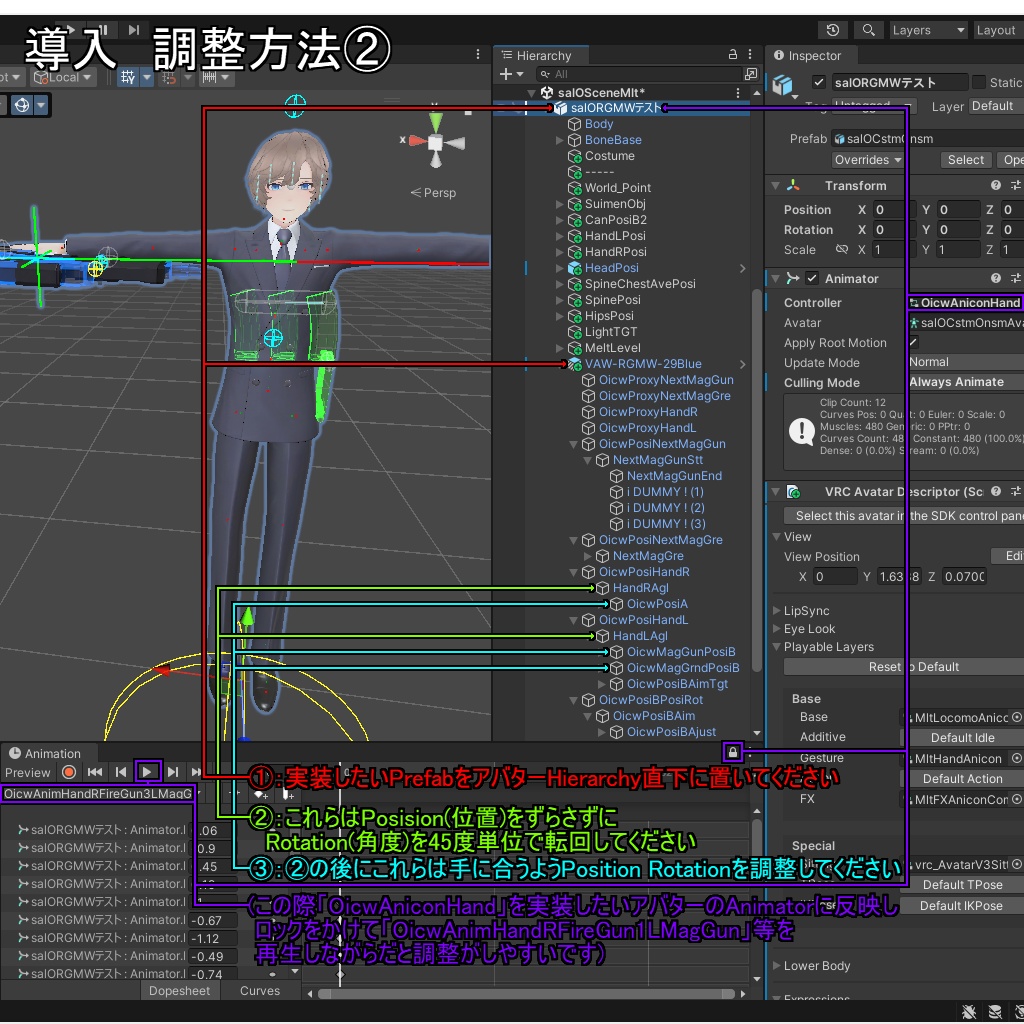Select Body in the Hierarchy tree
Viewport: 1024px width, 1024px height.
[x=600, y=123]
